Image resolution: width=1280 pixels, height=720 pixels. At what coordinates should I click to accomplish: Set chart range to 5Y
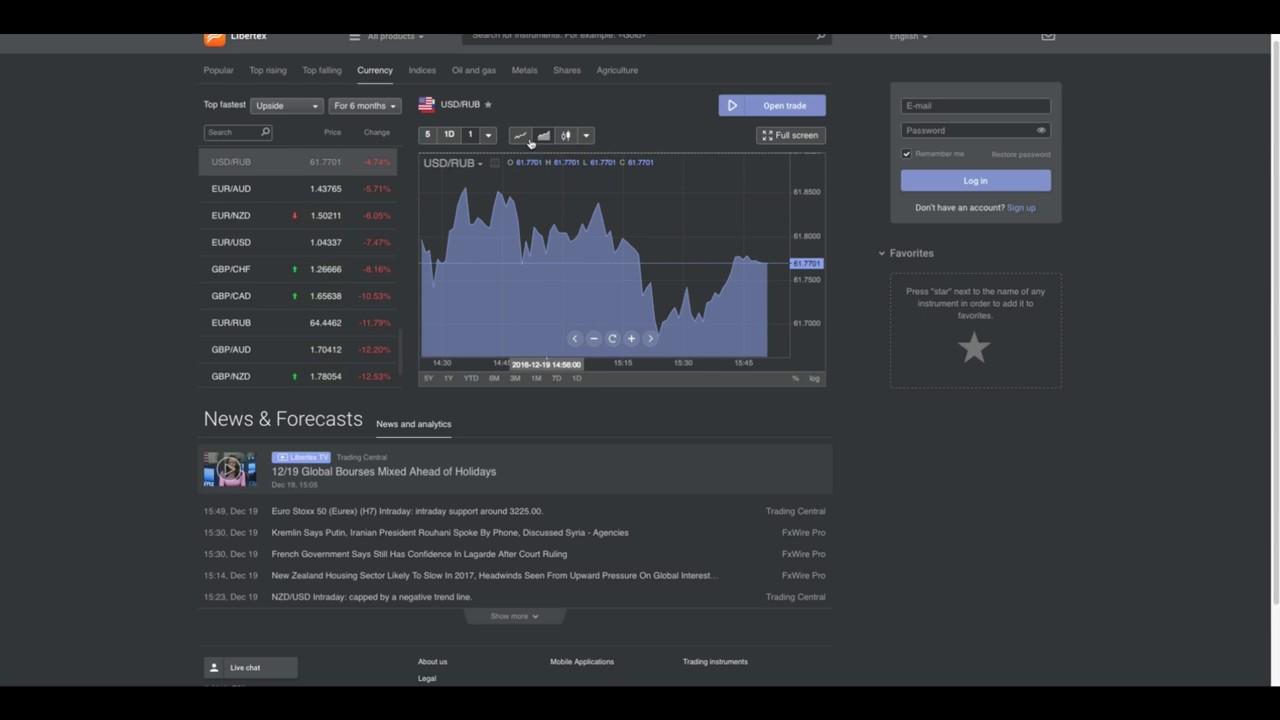[x=429, y=378]
